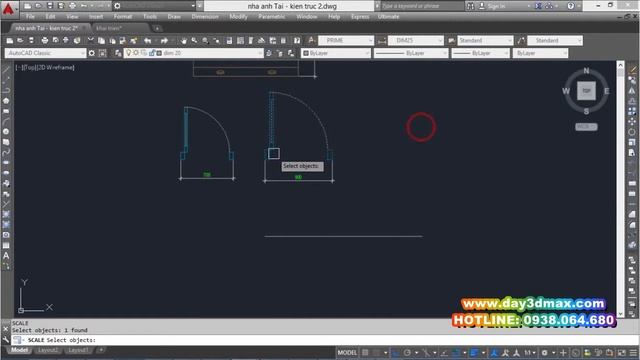Click the Dimension Style icon beside DIM25
Image resolution: width=640 pixels, height=360 pixels.
click(382, 40)
